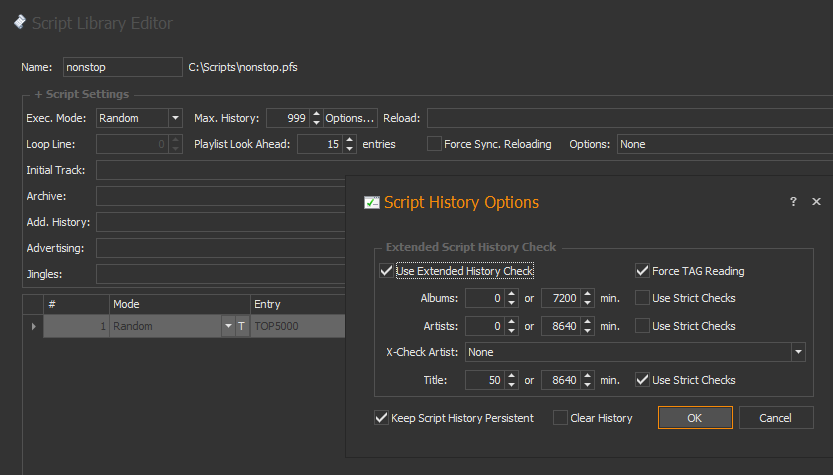Decrease Artists minutes value
Viewport: 833px width, 475px height.
587,330
